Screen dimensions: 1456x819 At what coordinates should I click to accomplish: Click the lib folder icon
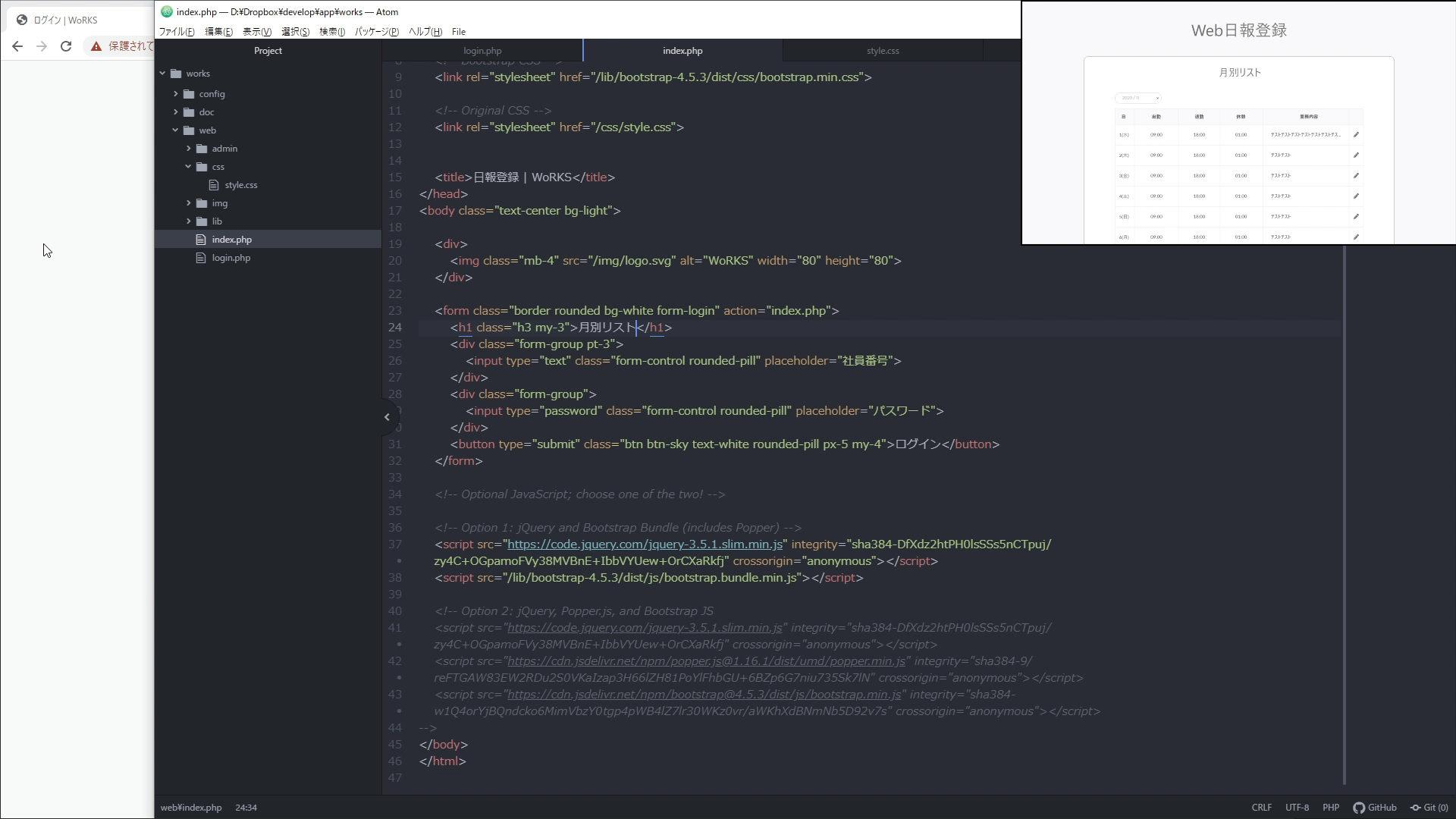click(202, 221)
